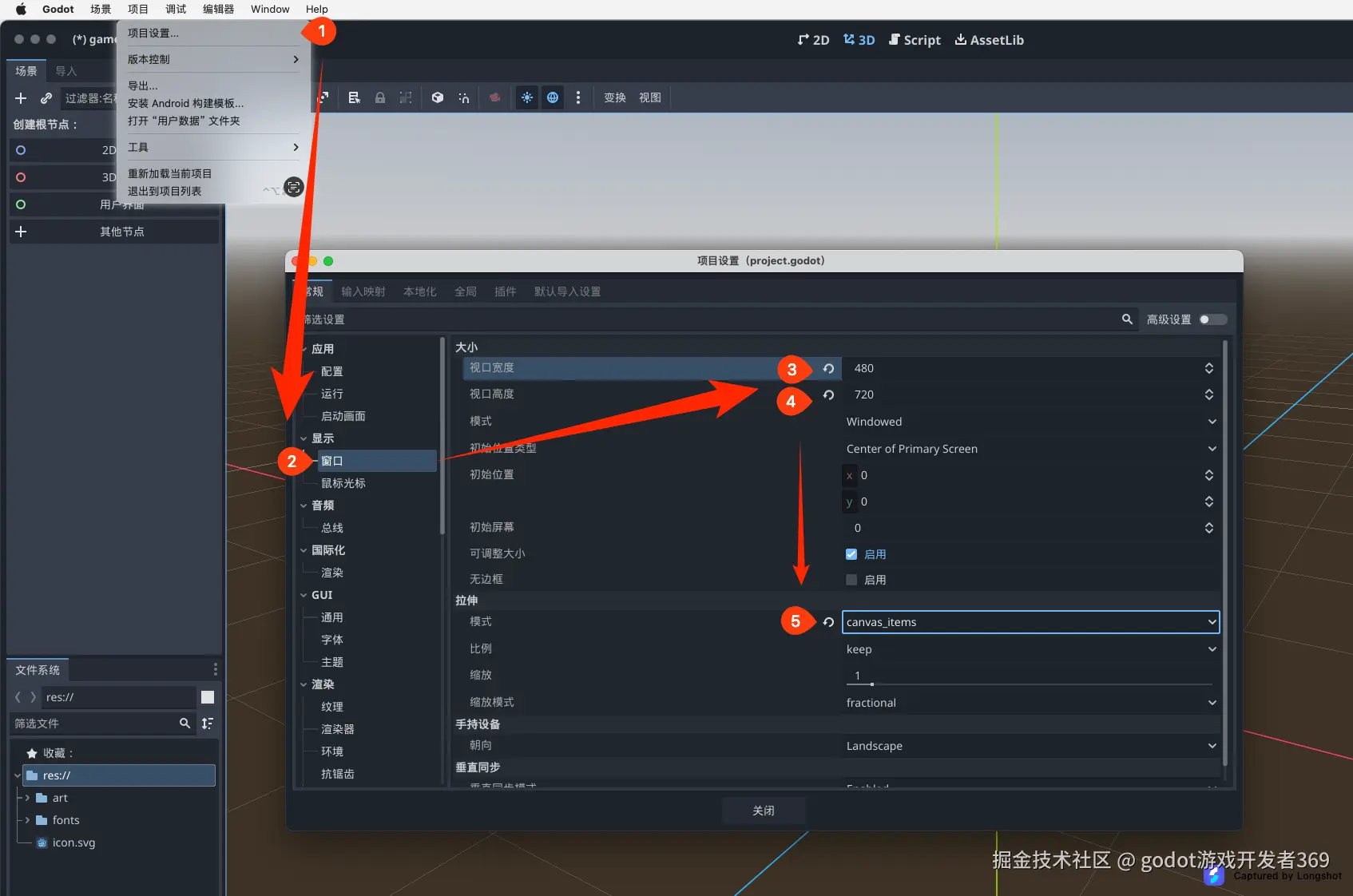The width and height of the screenshot is (1353, 896).
Task: Open orientation dropdown showing Landscape
Action: 1031,746
